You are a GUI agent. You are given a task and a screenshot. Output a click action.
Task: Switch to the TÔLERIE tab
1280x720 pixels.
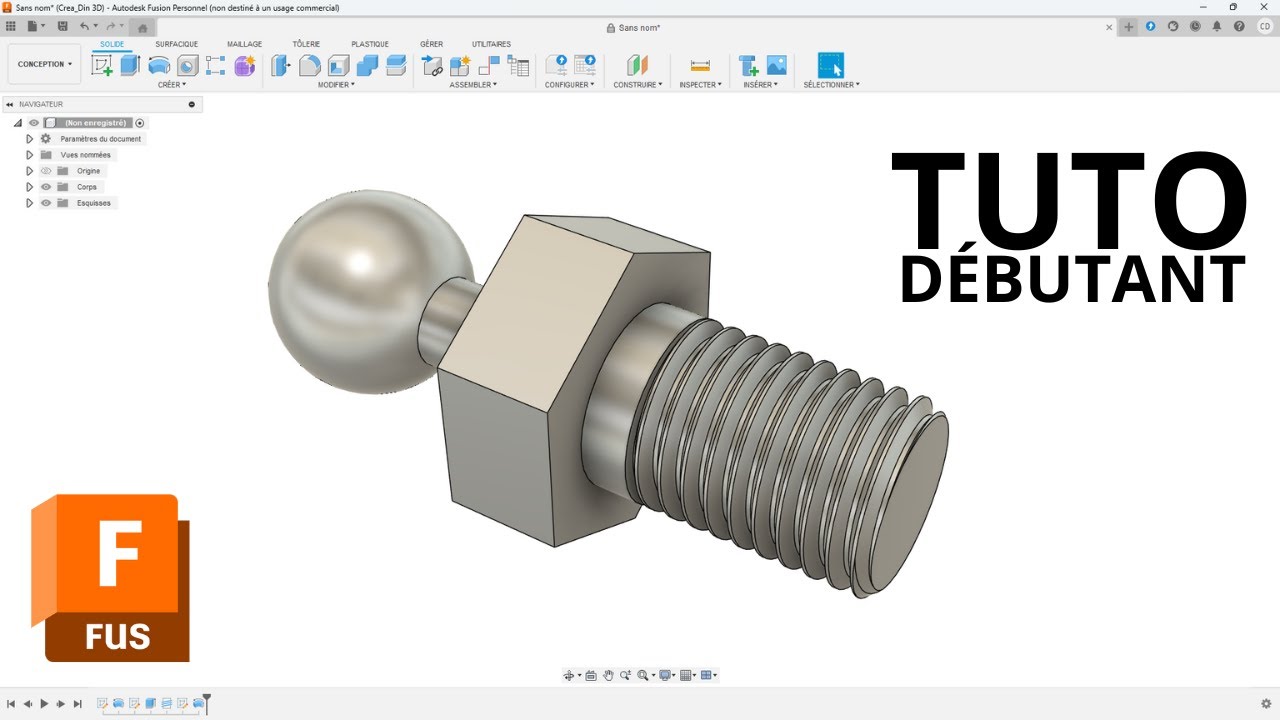point(306,44)
